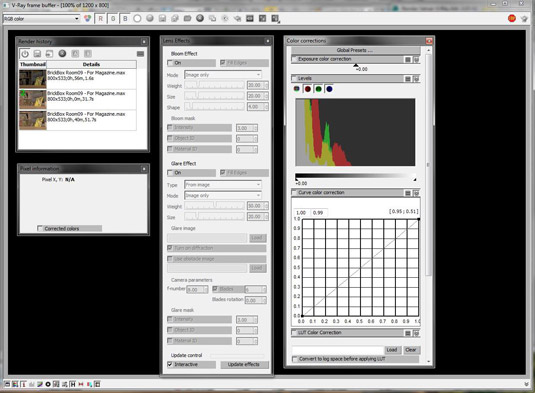
Task: Toggle the blue channel B button
Action: pos(125,18)
